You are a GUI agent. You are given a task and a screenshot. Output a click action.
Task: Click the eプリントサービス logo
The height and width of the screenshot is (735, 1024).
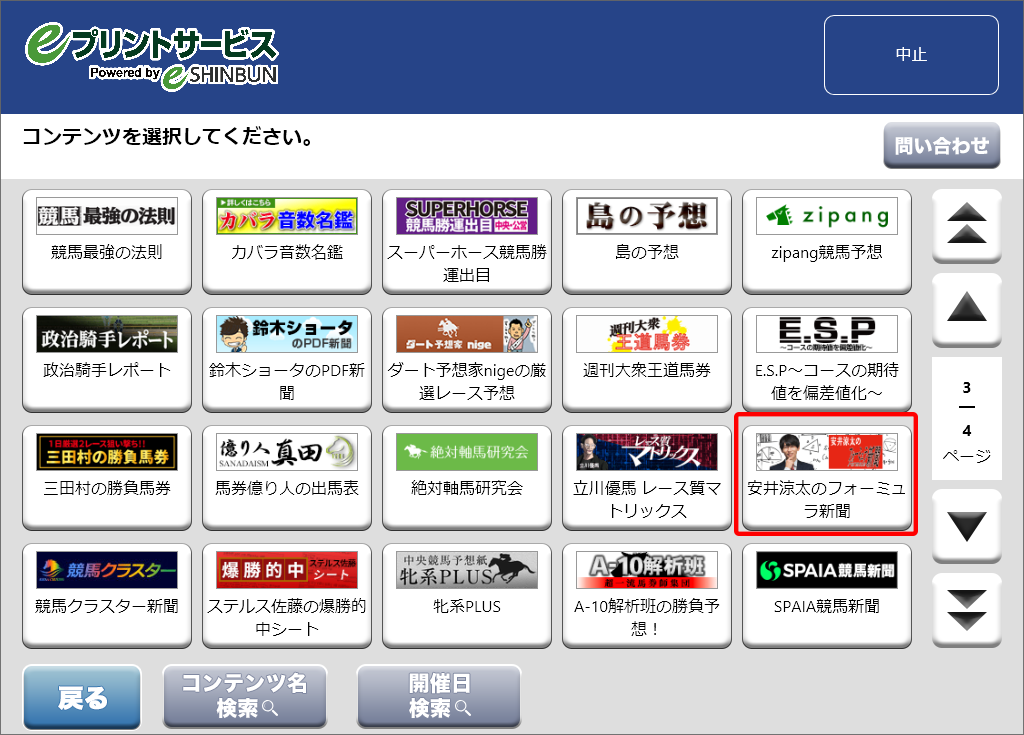(x=152, y=56)
